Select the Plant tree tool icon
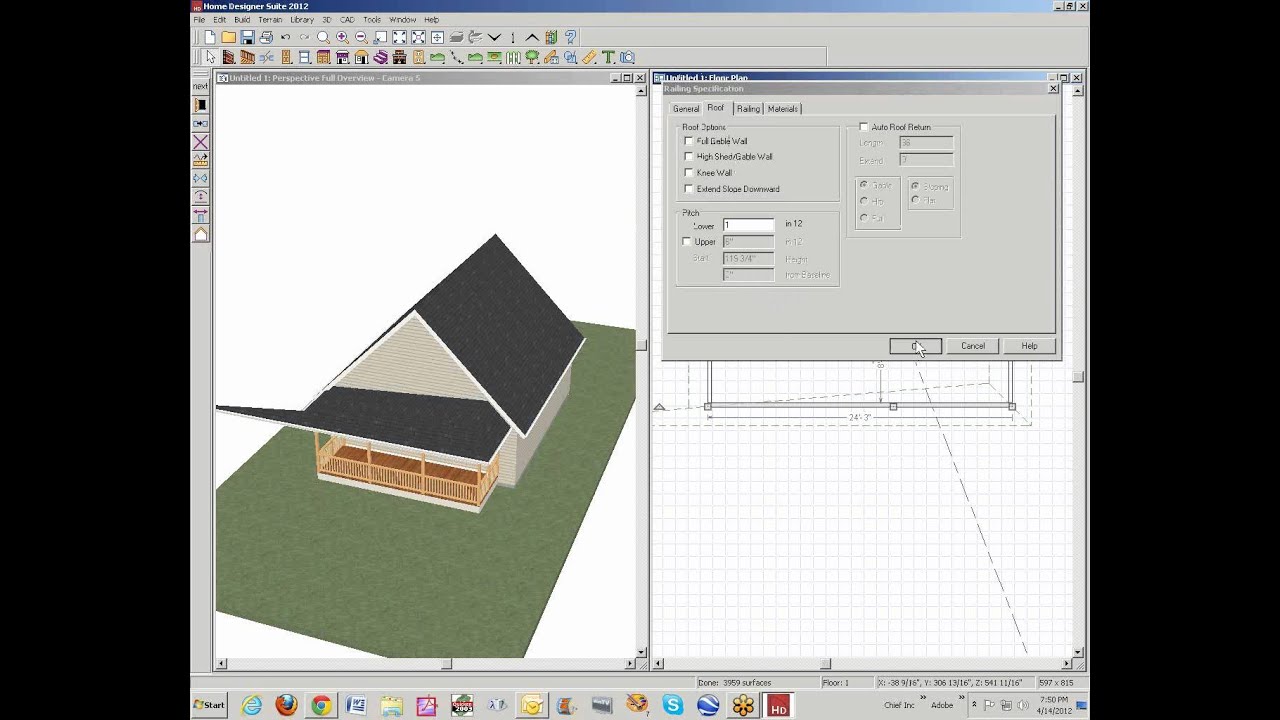Image resolution: width=1280 pixels, height=720 pixels. [x=532, y=57]
